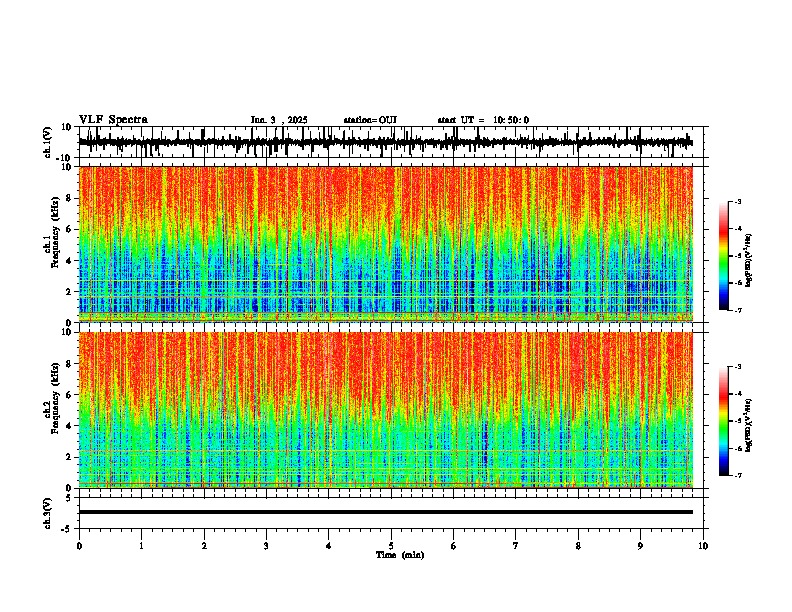Click the log(PSD) unit label beside ch.1 colorbar
Screen dimensions: 792x612
click(749, 261)
